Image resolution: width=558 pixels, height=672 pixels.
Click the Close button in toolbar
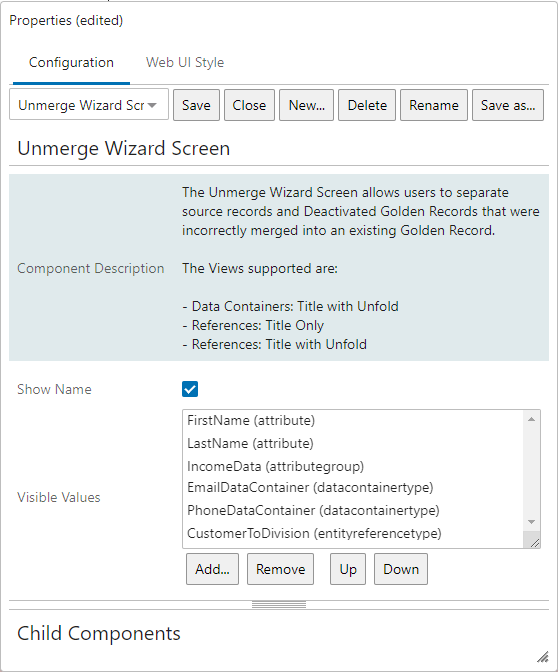(x=249, y=105)
